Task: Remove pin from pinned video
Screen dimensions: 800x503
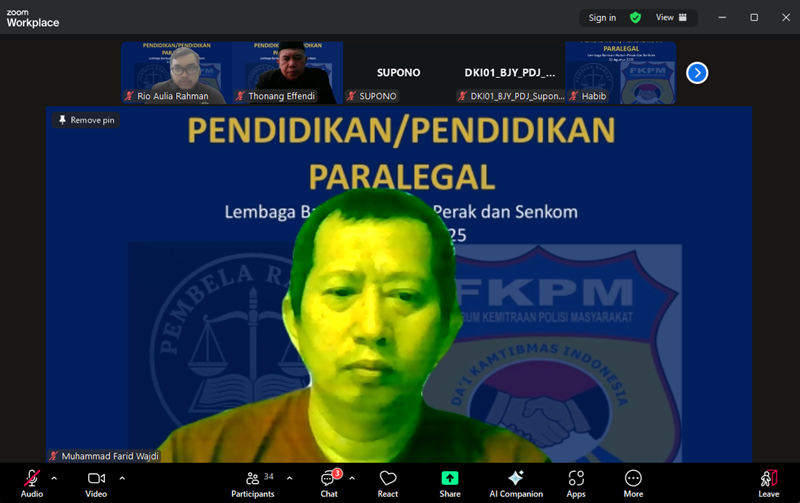Action: 86,120
